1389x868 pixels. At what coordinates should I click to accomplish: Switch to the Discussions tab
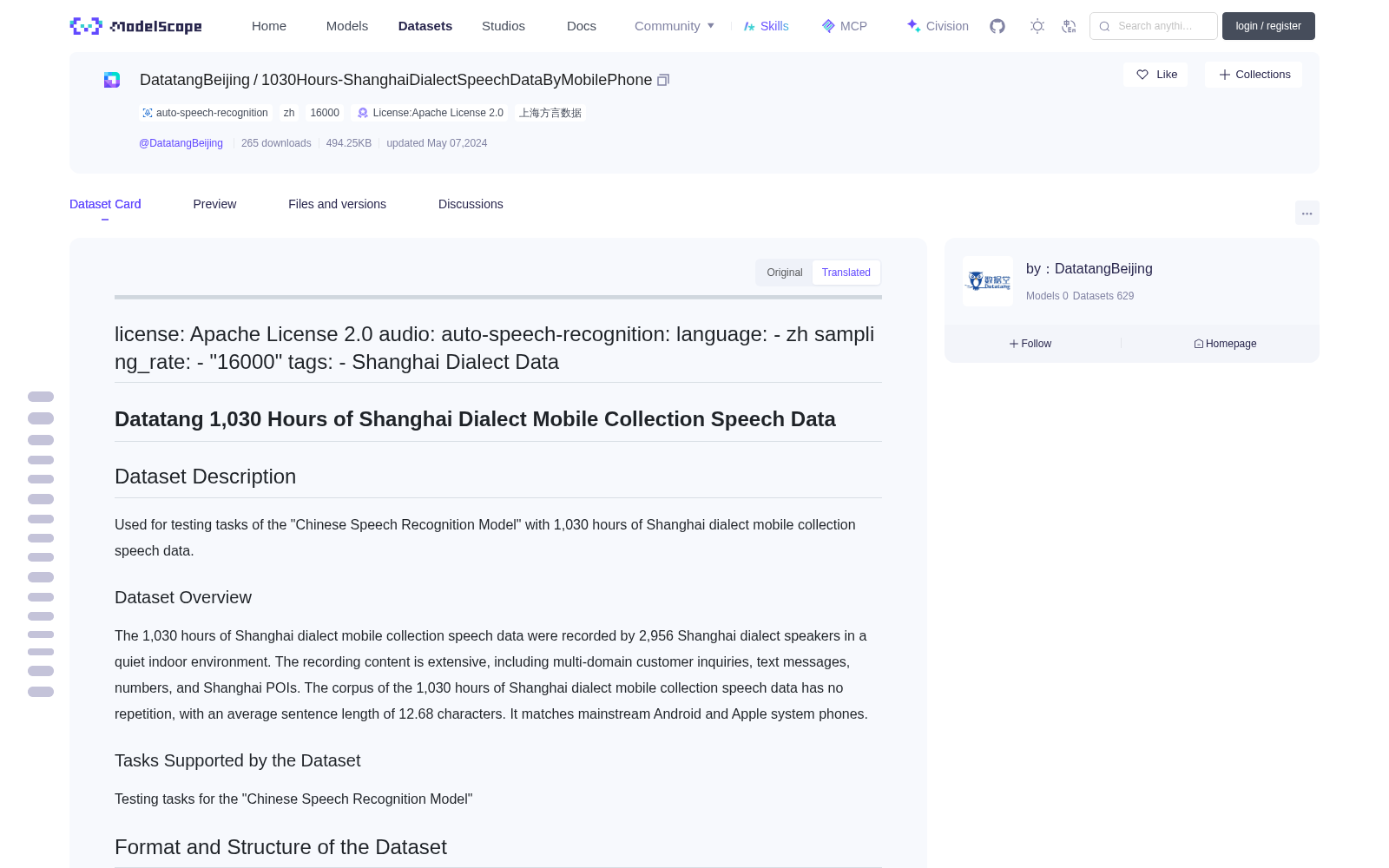click(471, 204)
